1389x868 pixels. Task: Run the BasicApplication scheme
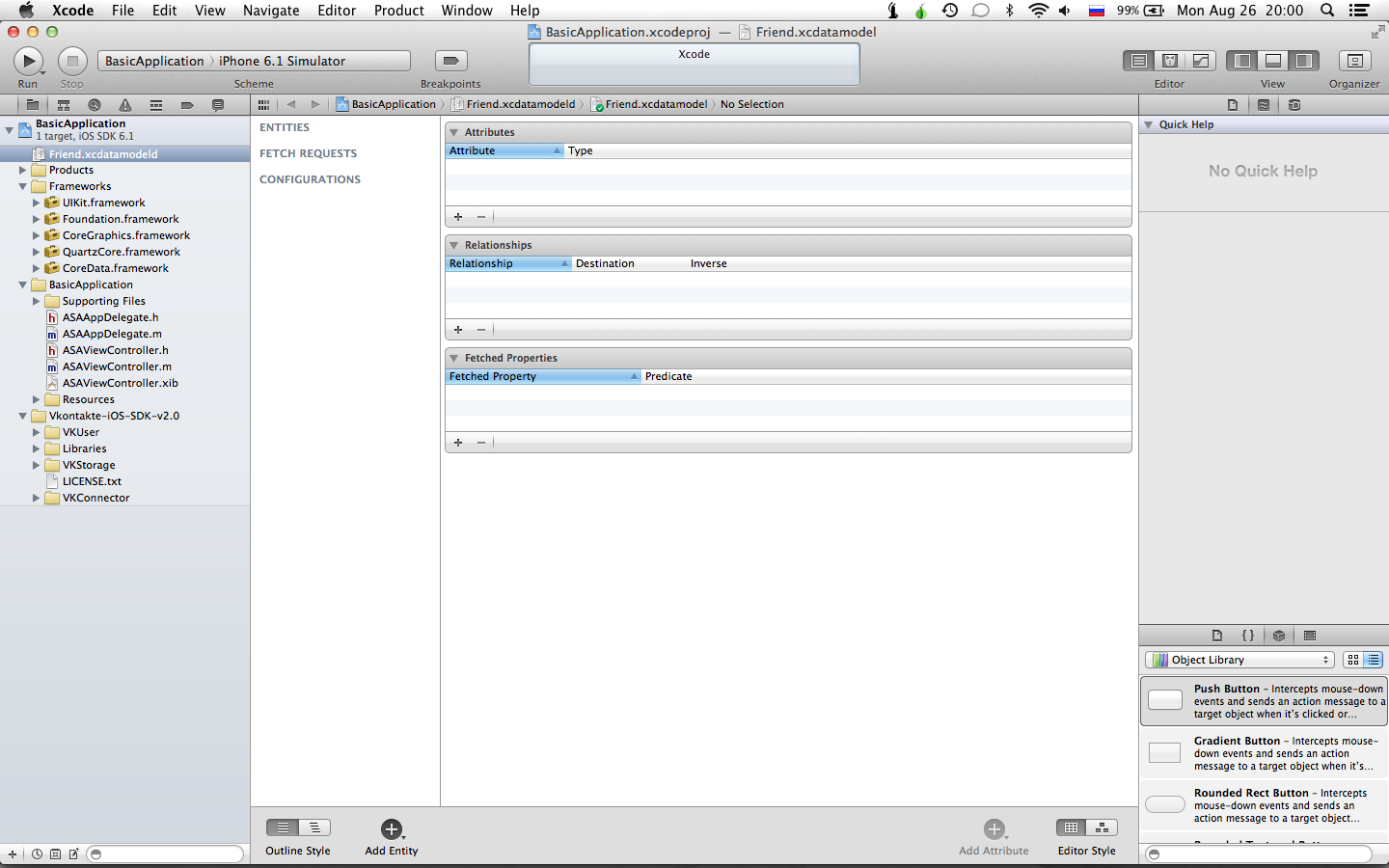point(28,62)
